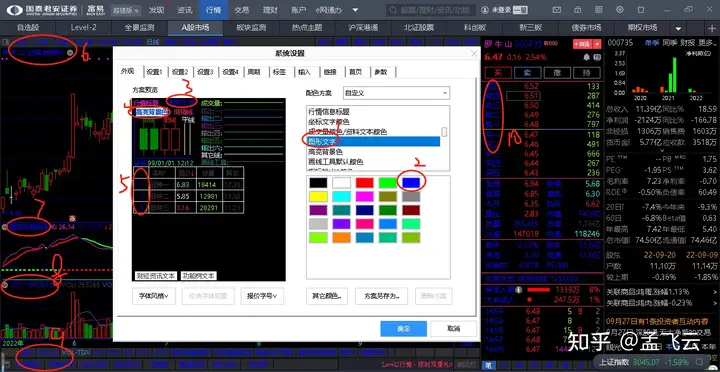Open the 交易 top menu

[242, 10]
